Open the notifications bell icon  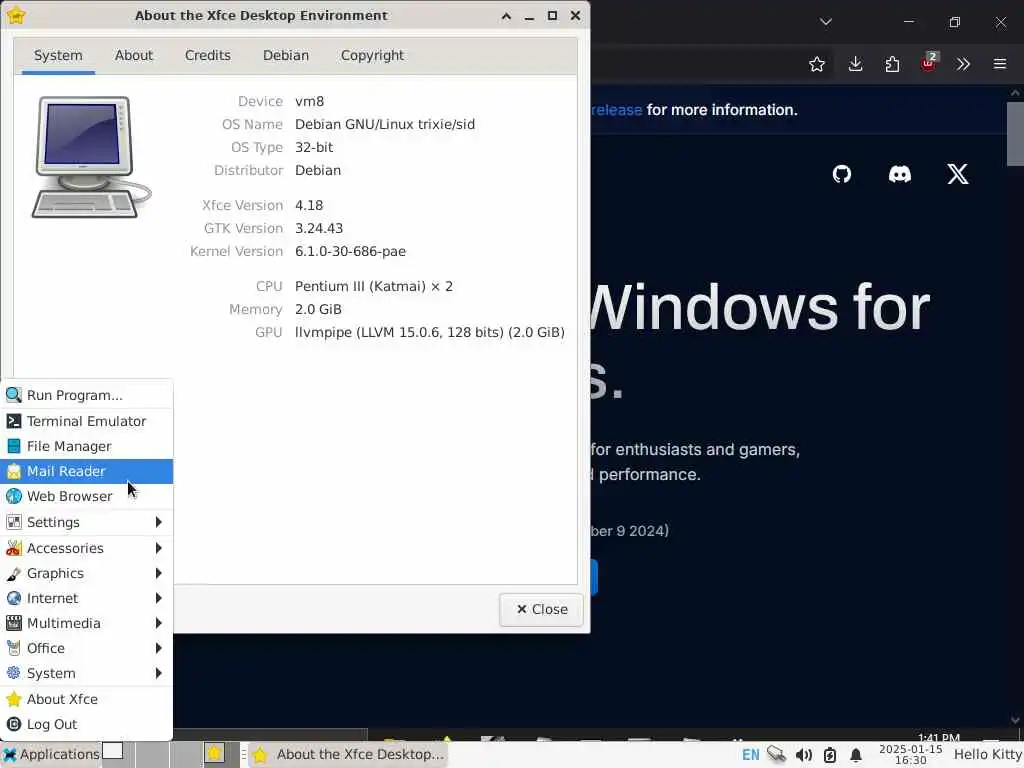tap(856, 755)
